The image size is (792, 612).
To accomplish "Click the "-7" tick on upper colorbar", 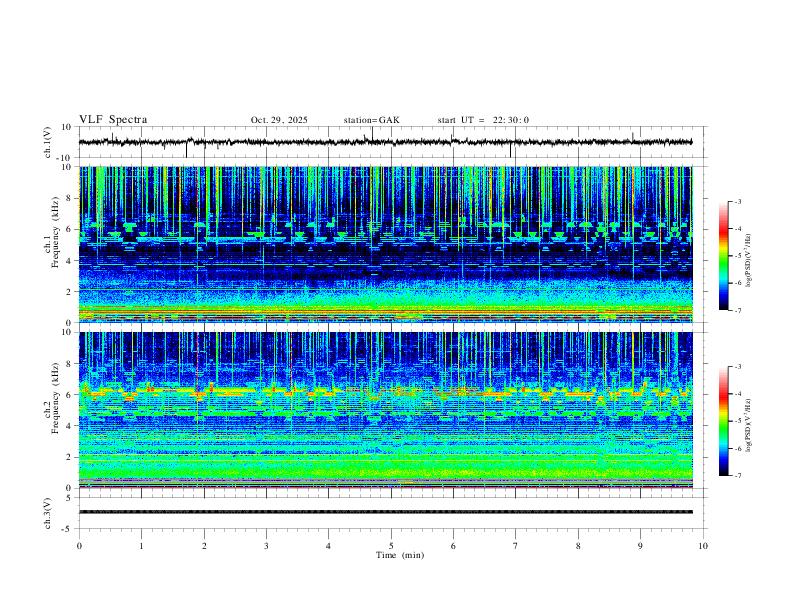I will coord(738,310).
